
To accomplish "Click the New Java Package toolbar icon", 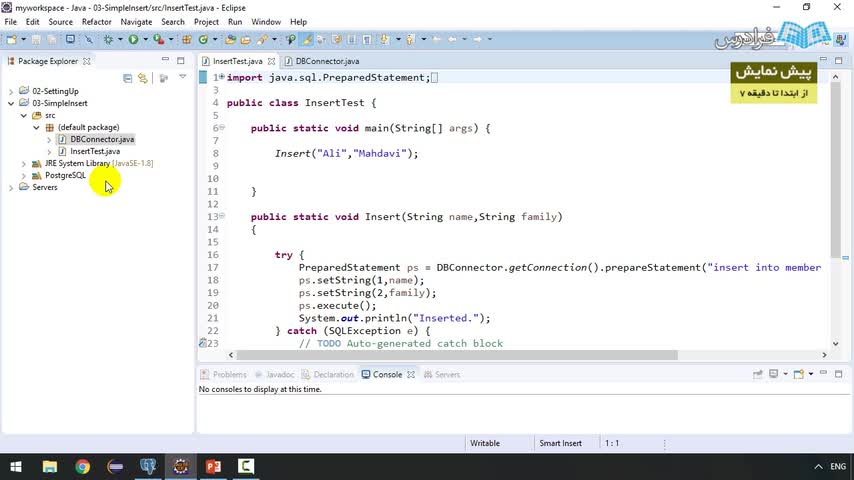I will [x=187, y=39].
